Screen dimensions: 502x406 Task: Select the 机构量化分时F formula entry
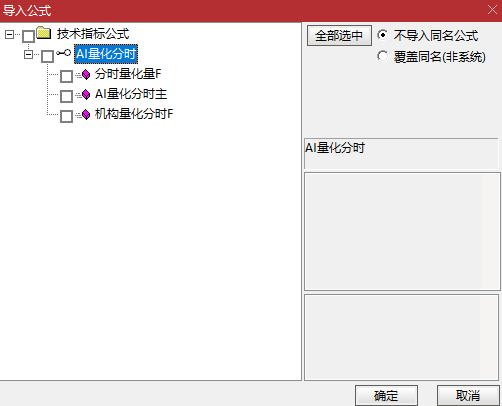click(x=134, y=114)
